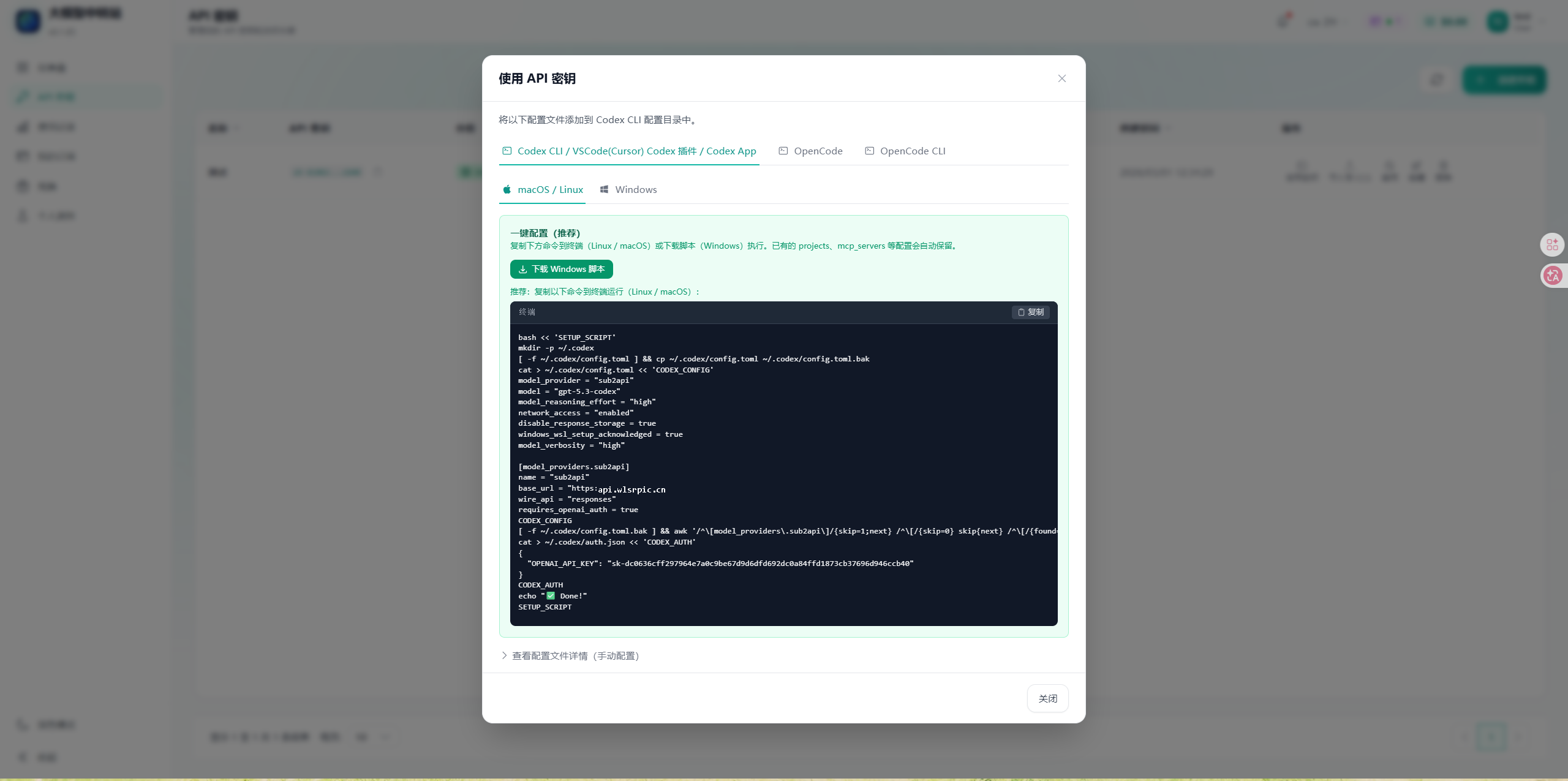This screenshot has height=781, width=1568.
Task: Open the green user avatar menu
Action: [x=1498, y=22]
